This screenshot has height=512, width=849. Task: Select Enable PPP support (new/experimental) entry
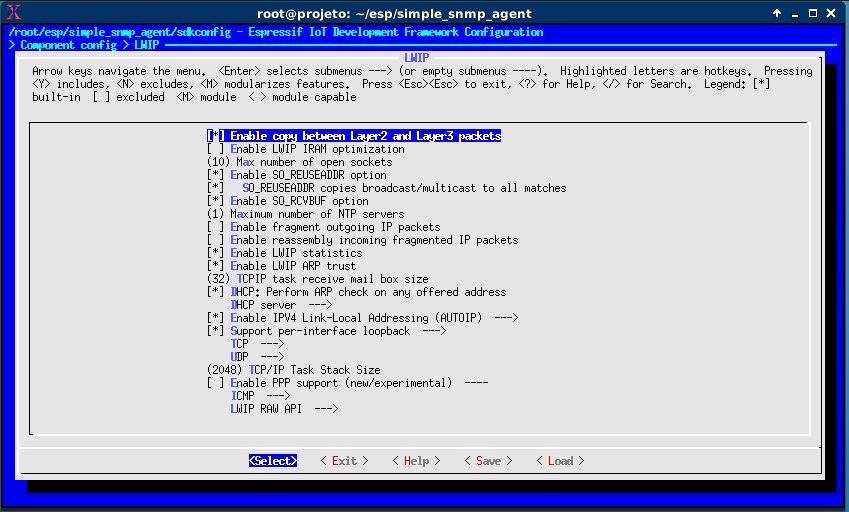tap(348, 383)
